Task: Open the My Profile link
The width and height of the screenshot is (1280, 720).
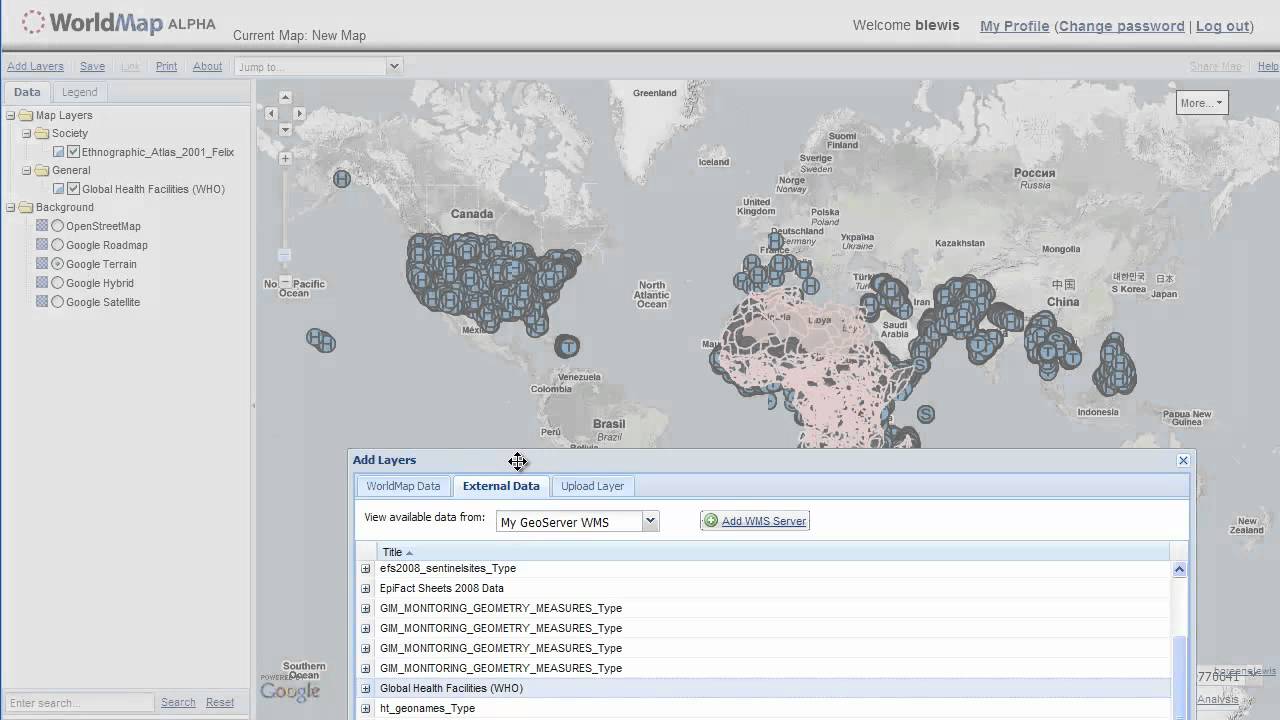Action: pos(1014,26)
